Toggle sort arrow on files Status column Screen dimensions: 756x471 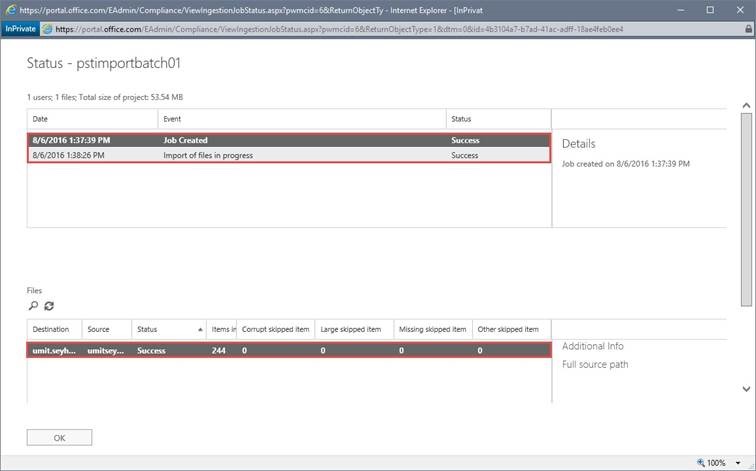point(200,330)
